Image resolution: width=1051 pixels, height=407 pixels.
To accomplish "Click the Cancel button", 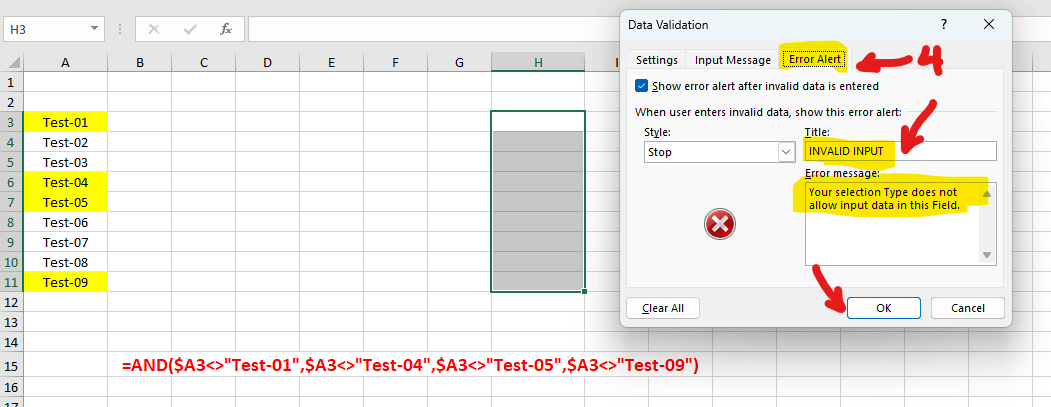I will tap(968, 308).
